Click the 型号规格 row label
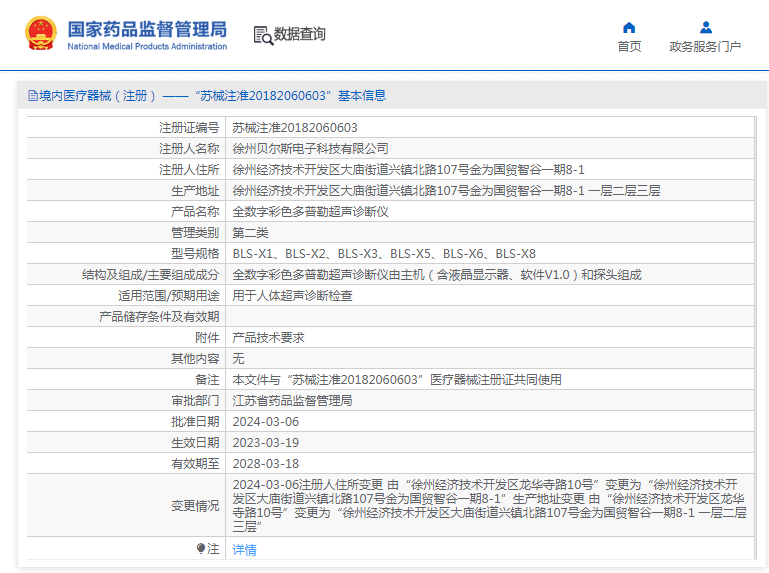The width and height of the screenshot is (769, 573). tap(195, 254)
